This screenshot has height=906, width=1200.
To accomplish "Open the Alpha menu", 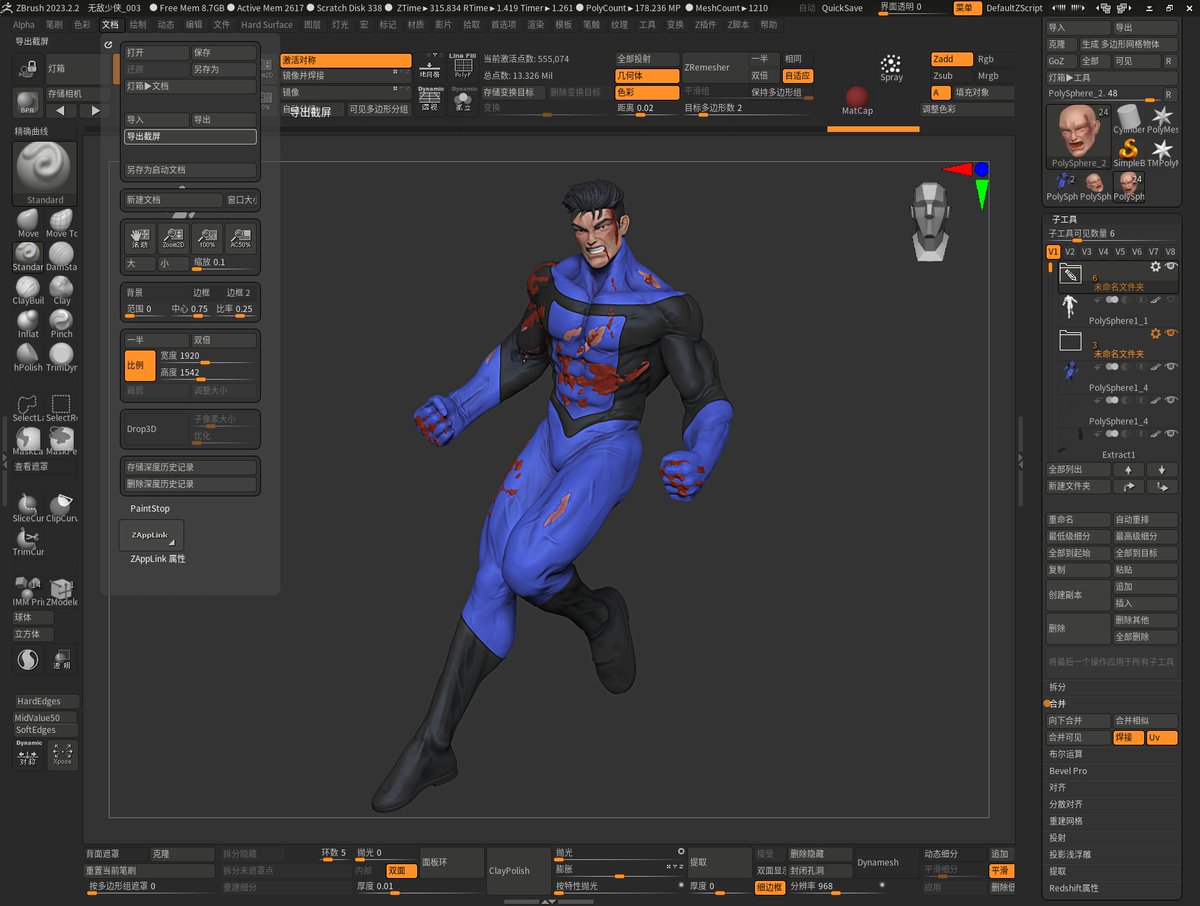I will point(24,24).
